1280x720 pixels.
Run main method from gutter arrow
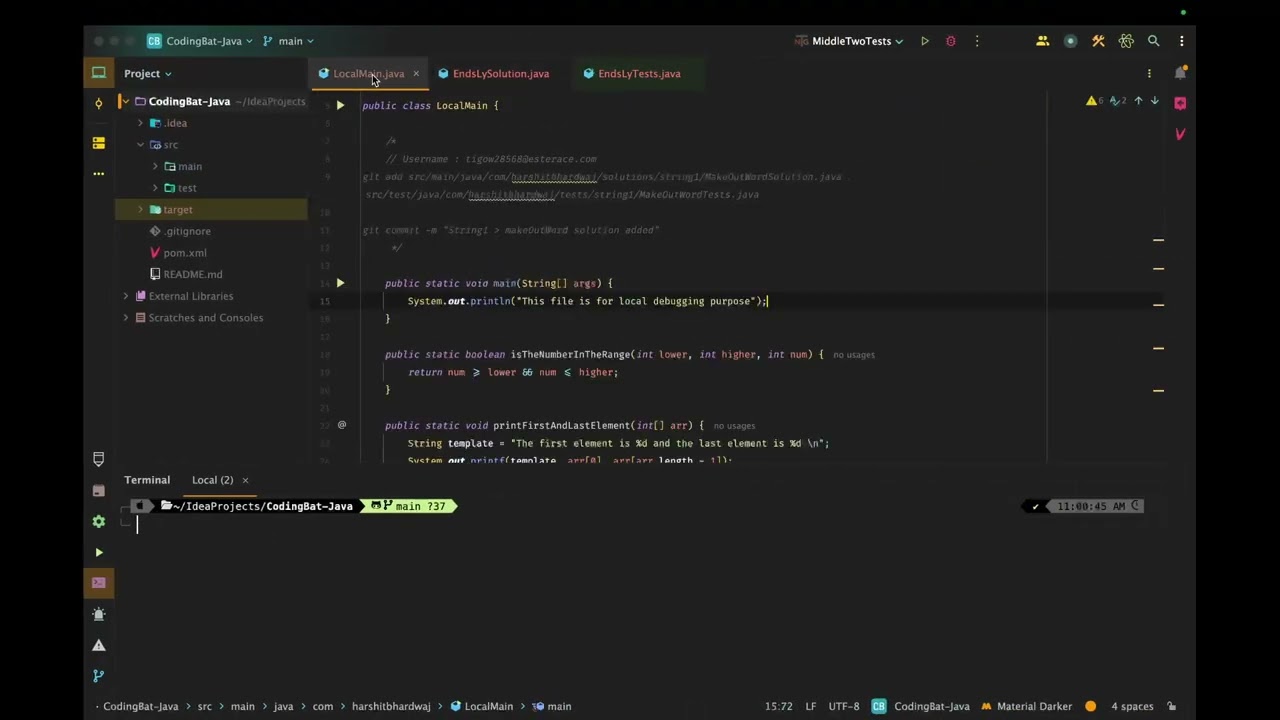click(340, 283)
